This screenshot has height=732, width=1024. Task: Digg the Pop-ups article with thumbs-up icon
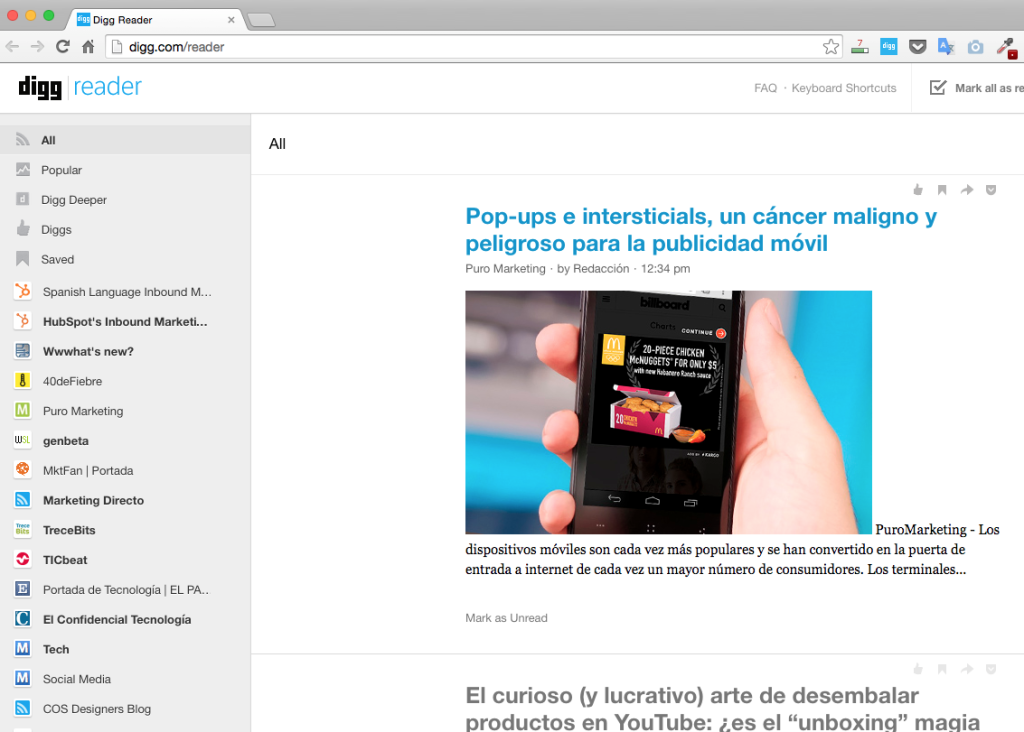tap(918, 190)
